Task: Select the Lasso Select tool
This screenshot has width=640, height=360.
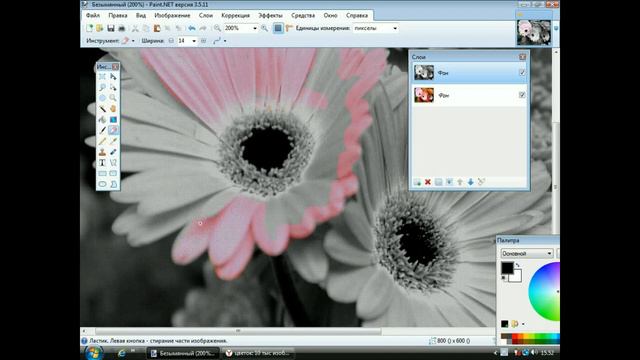Action: [x=102, y=87]
